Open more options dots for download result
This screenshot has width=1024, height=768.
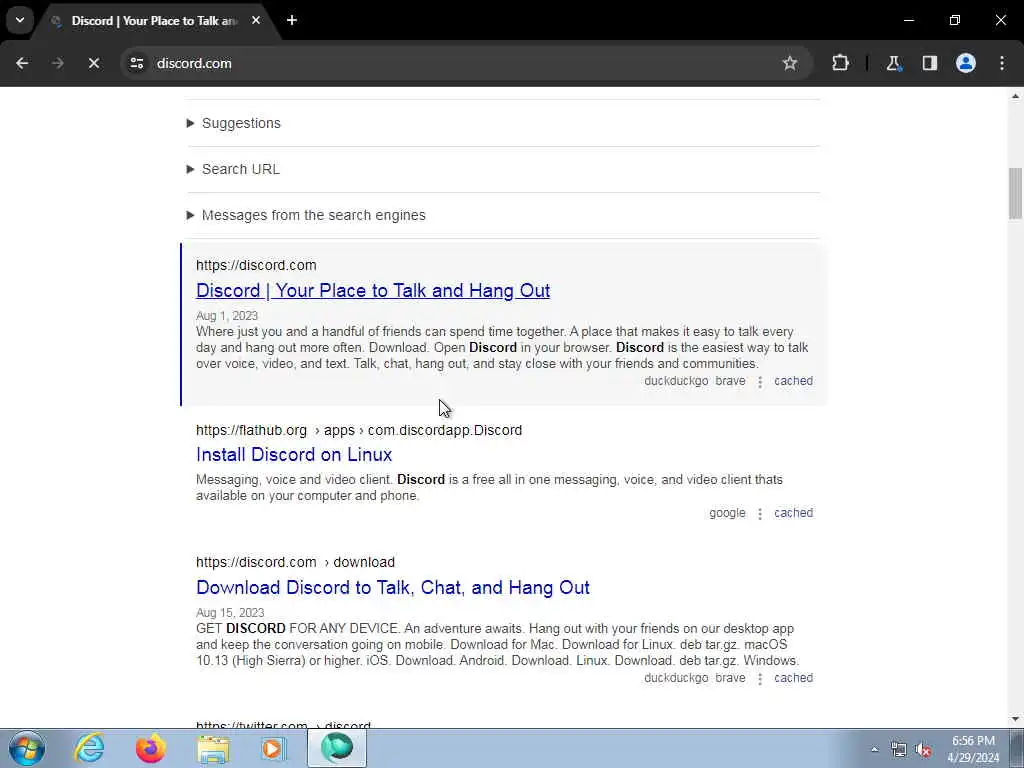click(x=760, y=679)
